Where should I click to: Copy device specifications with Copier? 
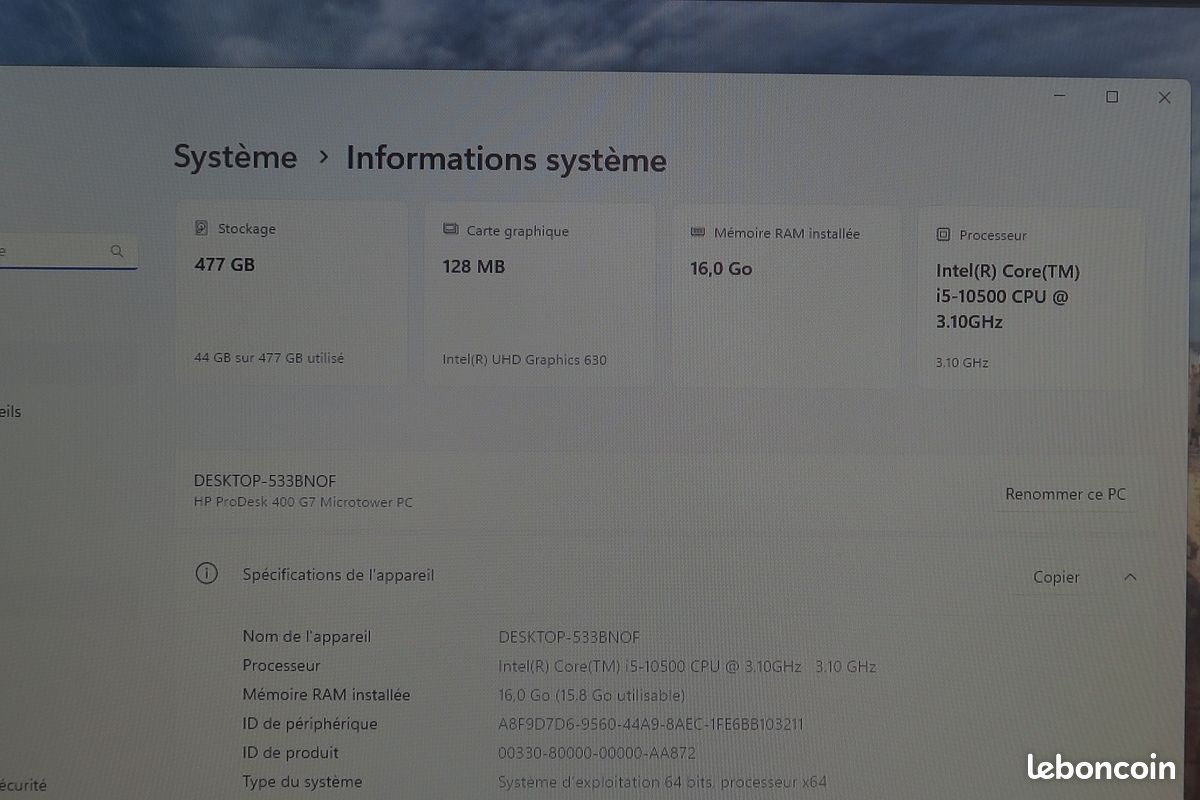(x=1056, y=577)
